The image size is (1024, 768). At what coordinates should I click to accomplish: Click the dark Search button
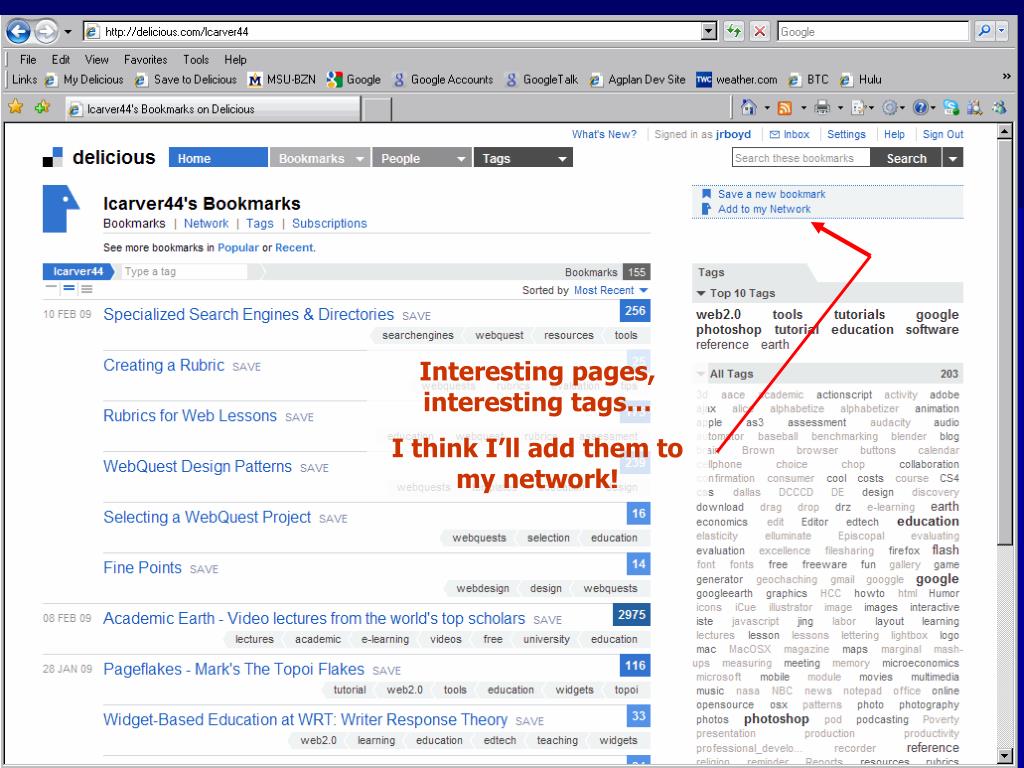tap(906, 158)
